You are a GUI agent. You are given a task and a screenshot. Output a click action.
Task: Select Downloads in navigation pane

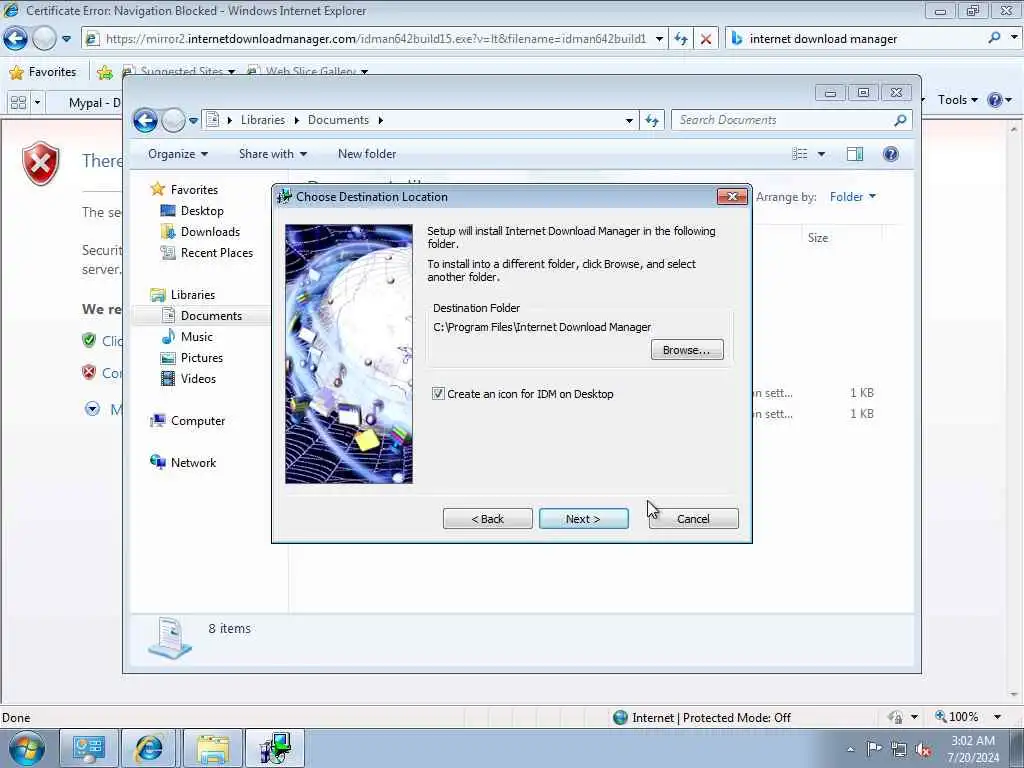tap(210, 232)
